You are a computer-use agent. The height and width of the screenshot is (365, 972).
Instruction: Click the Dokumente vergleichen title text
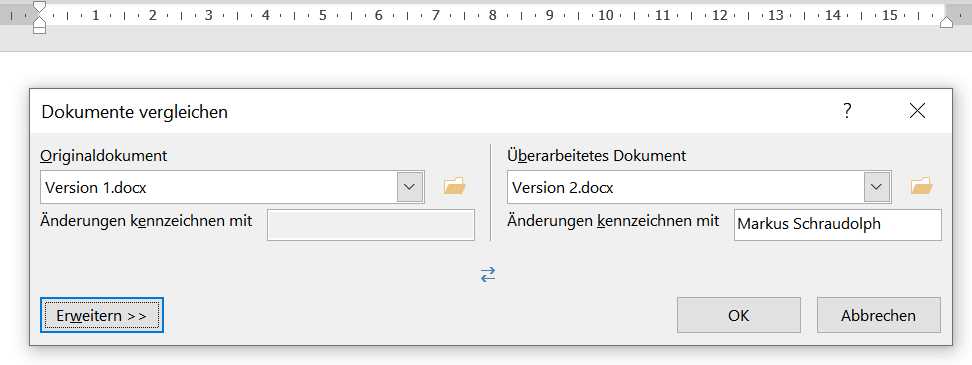(x=135, y=112)
